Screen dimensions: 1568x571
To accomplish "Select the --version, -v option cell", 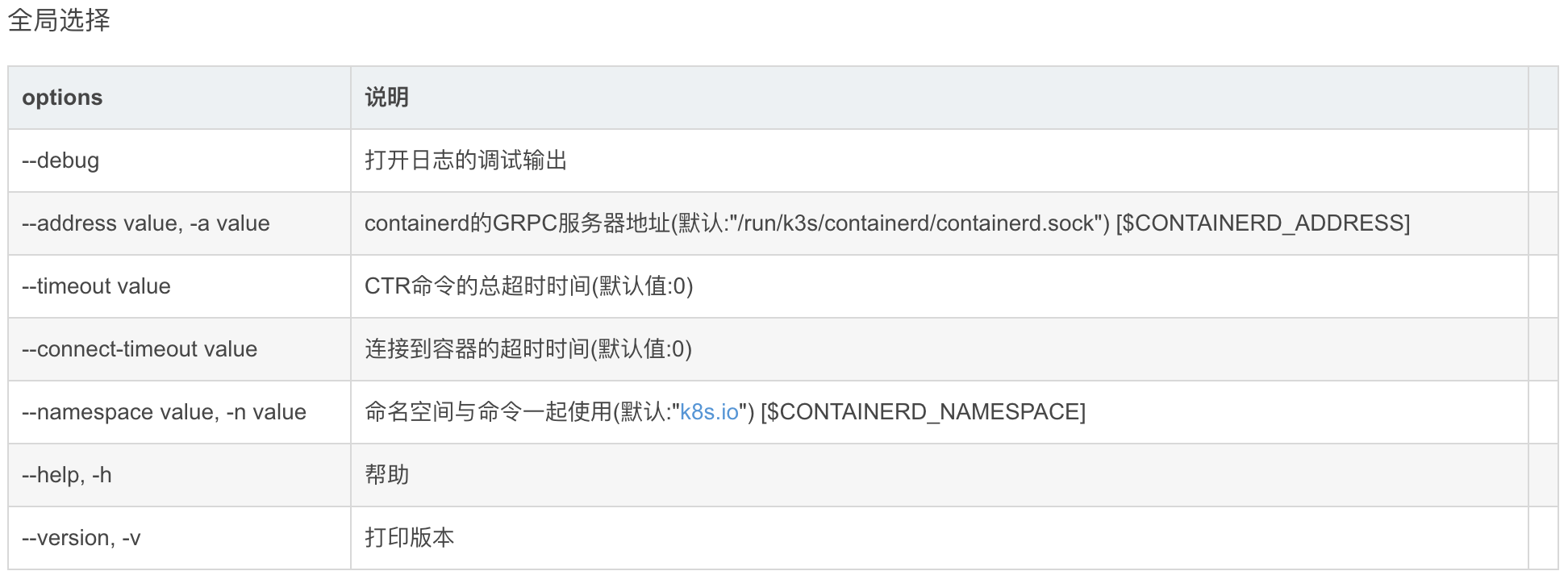I will (x=81, y=538).
